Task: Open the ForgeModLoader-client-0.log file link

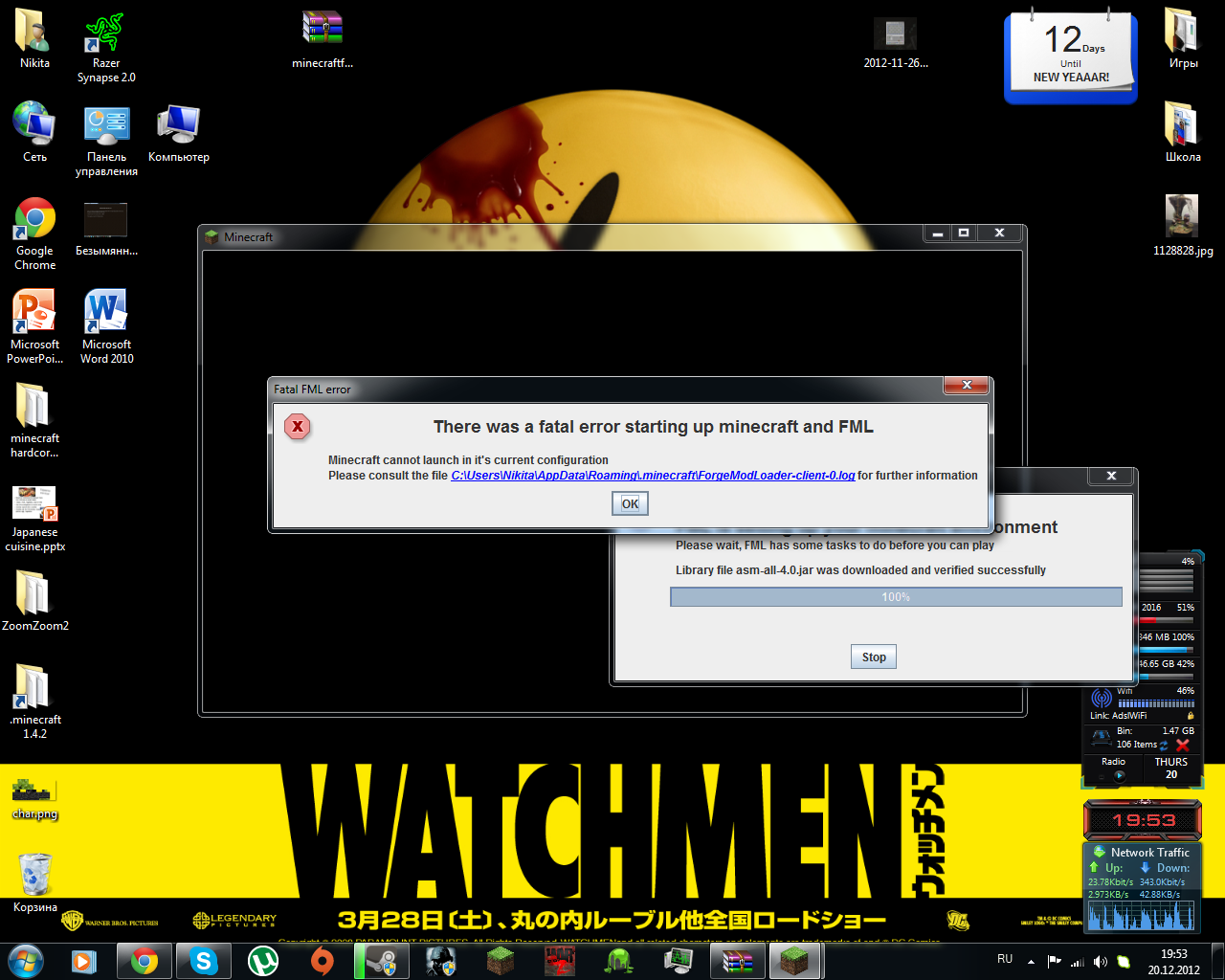Action: click(653, 476)
